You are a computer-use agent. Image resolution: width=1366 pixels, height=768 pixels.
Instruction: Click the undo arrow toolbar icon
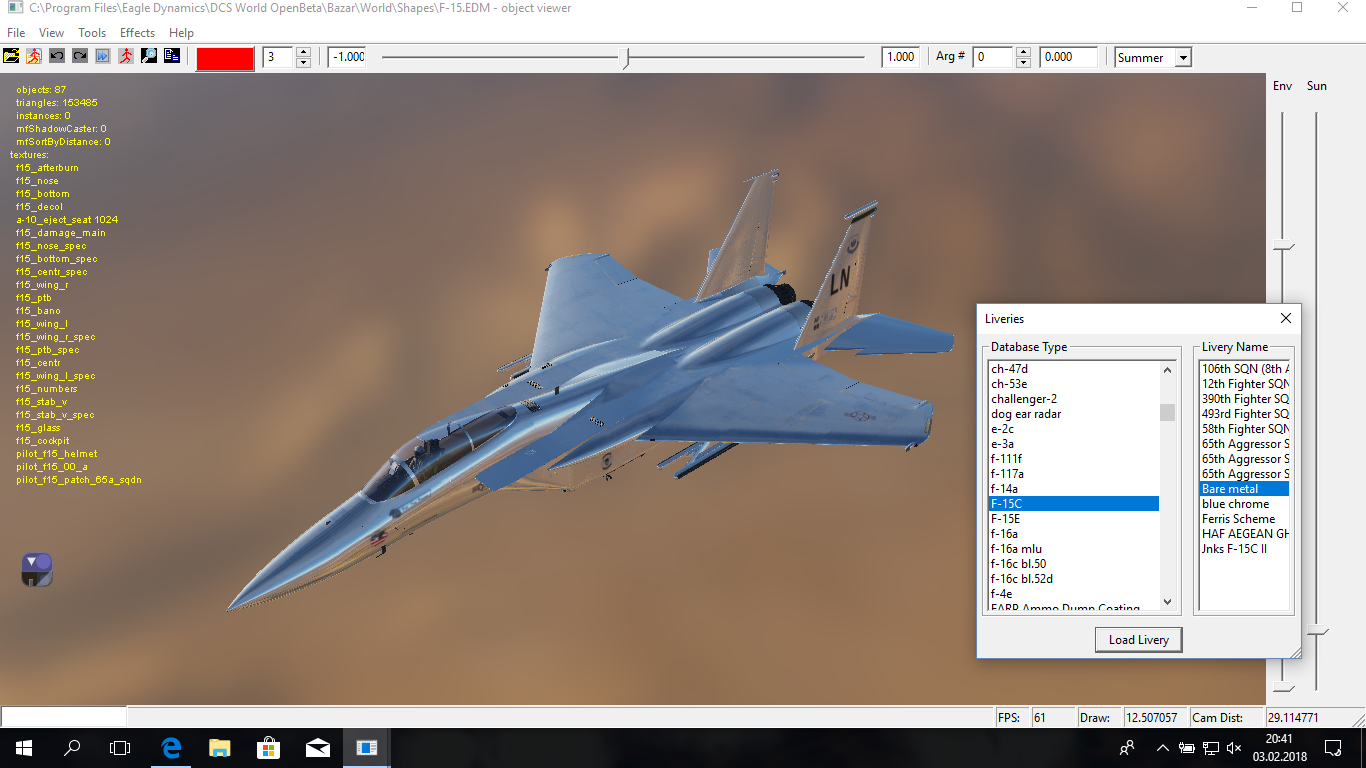[x=57, y=56]
